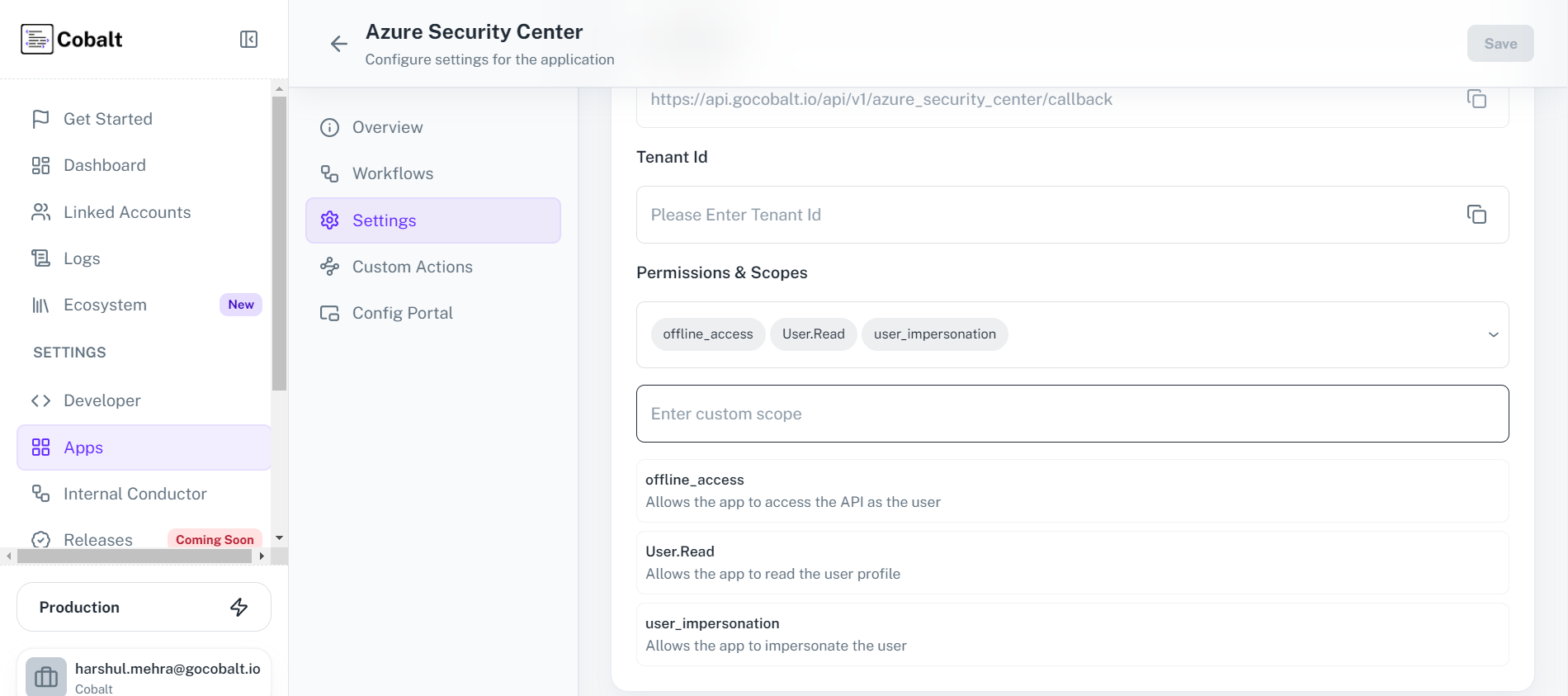Open Config Portal section

coord(433,313)
